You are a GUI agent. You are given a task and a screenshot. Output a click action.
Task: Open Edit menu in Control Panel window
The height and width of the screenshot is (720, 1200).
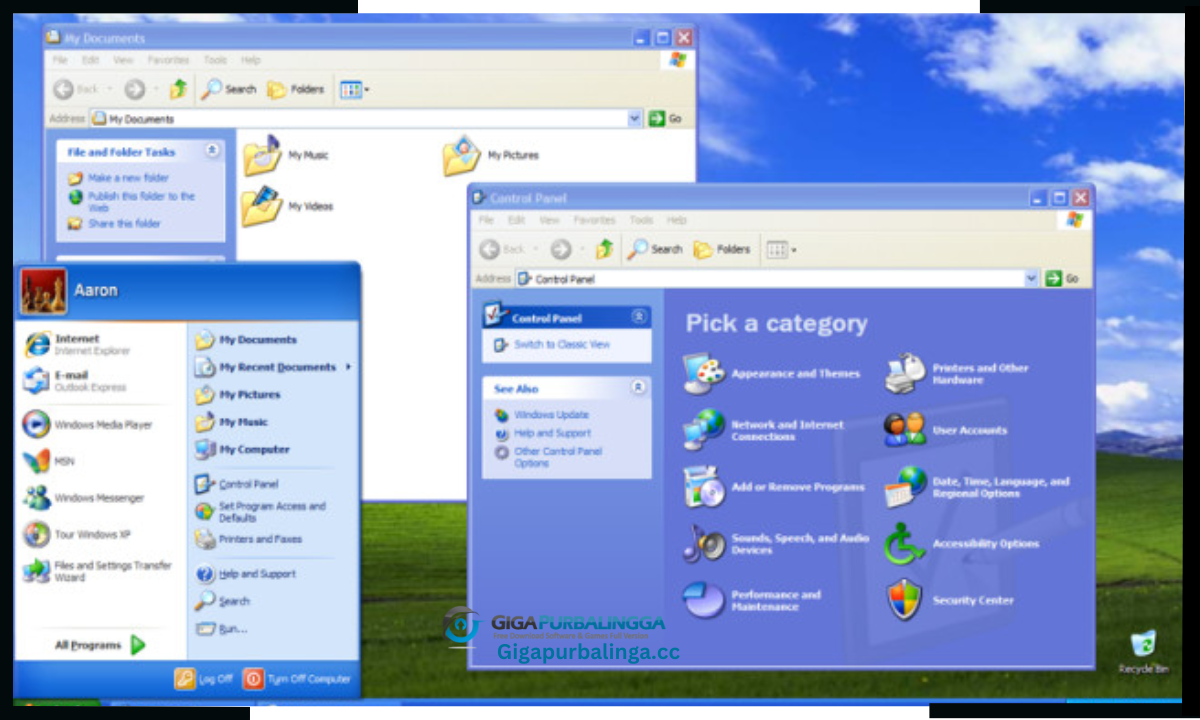[x=516, y=220]
